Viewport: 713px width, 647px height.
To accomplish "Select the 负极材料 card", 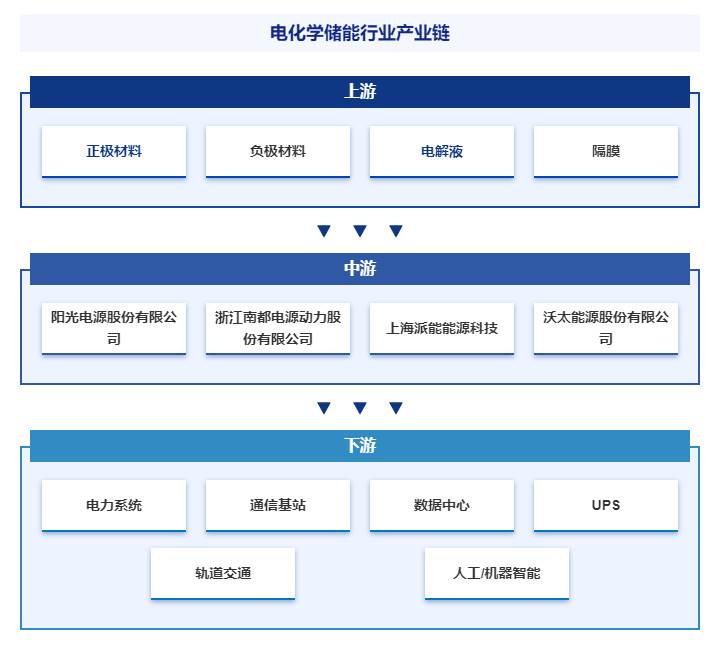I will coord(278,151).
